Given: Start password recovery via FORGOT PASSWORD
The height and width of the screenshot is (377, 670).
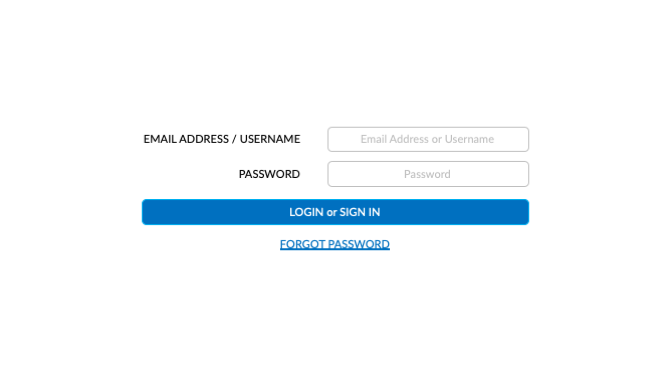Looking at the screenshot, I should (x=335, y=244).
